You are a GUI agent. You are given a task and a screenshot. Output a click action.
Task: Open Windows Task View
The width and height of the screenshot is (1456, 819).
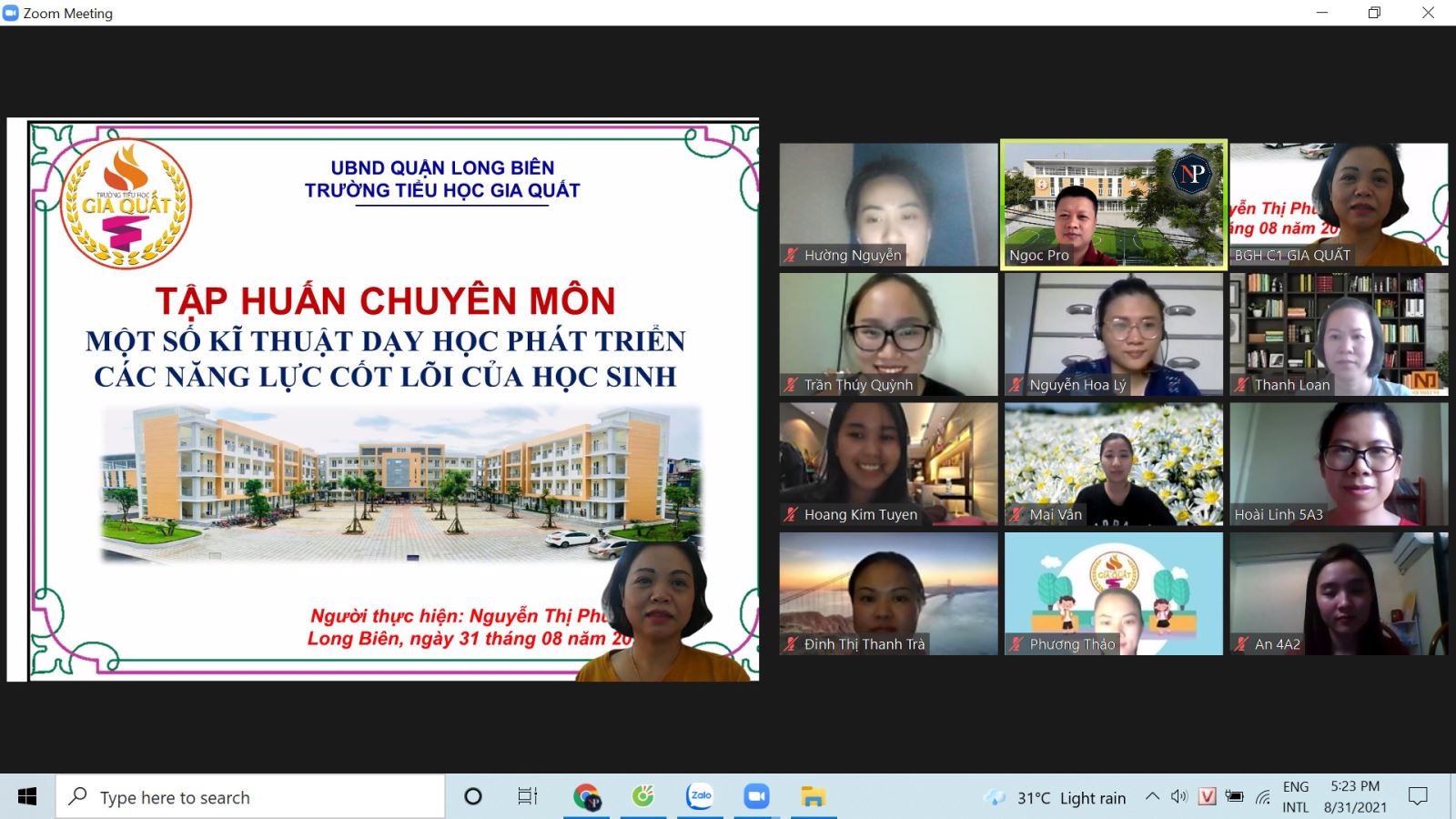tap(528, 797)
